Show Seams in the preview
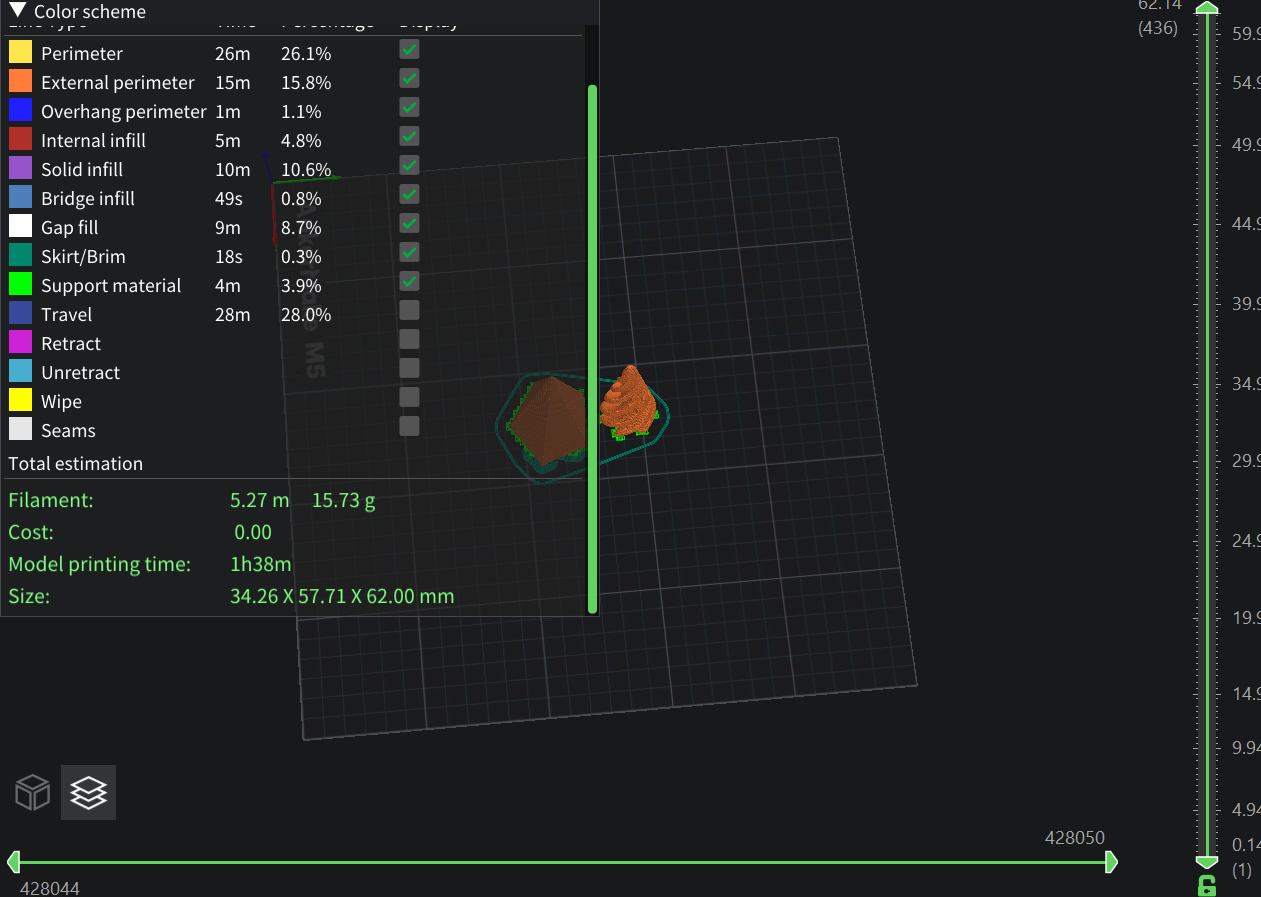The width and height of the screenshot is (1261, 897). tap(409, 427)
